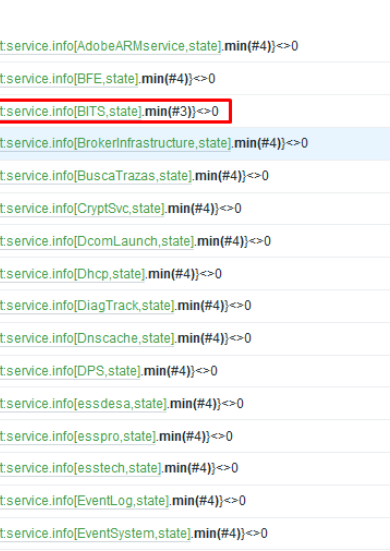The image size is (390, 551).
Task: Open the AdobeARMservice service.info trigger link
Action: click(x=111, y=46)
